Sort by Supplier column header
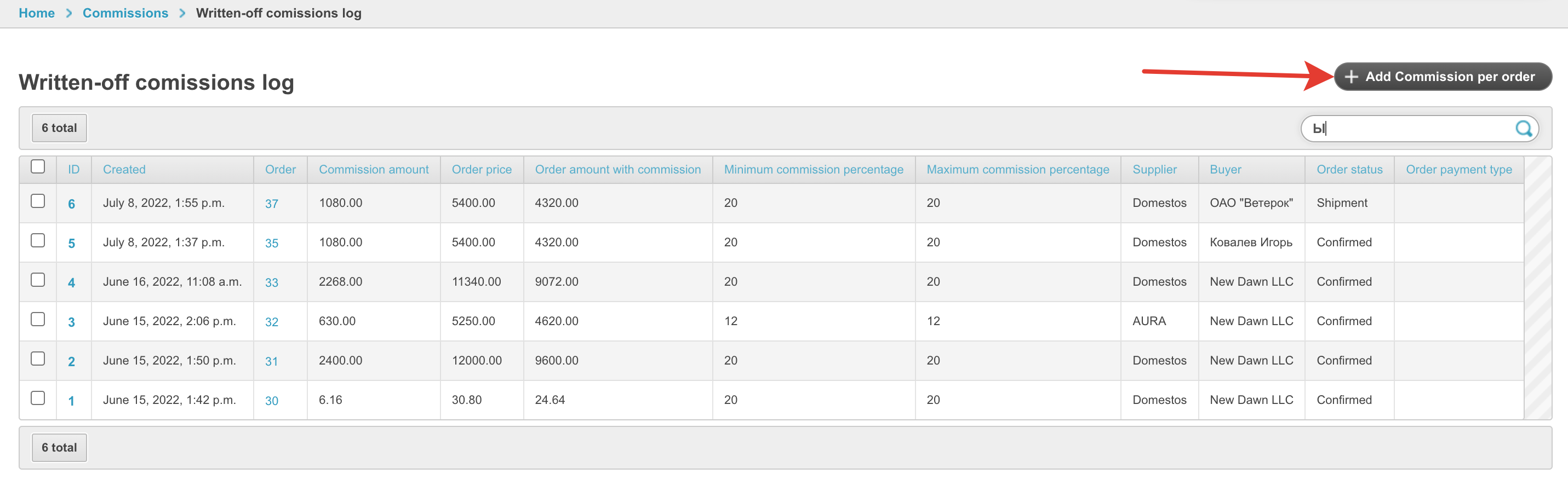The height and width of the screenshot is (497, 1568). click(x=1154, y=170)
